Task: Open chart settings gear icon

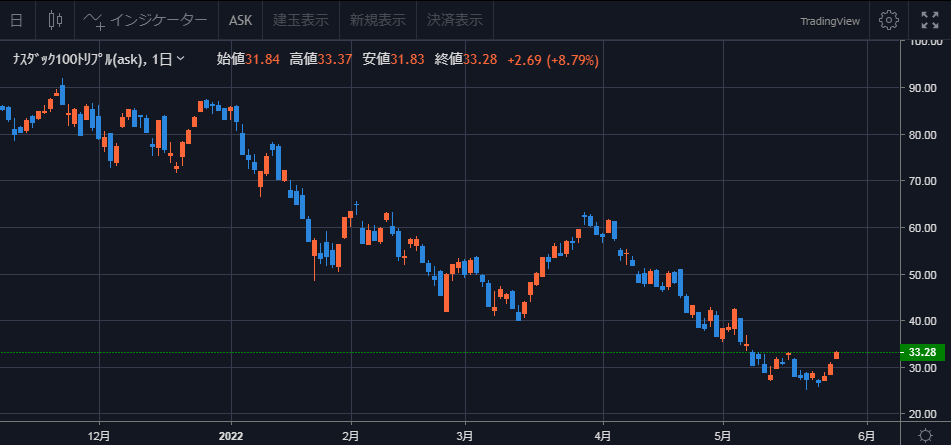Action: 889,20
